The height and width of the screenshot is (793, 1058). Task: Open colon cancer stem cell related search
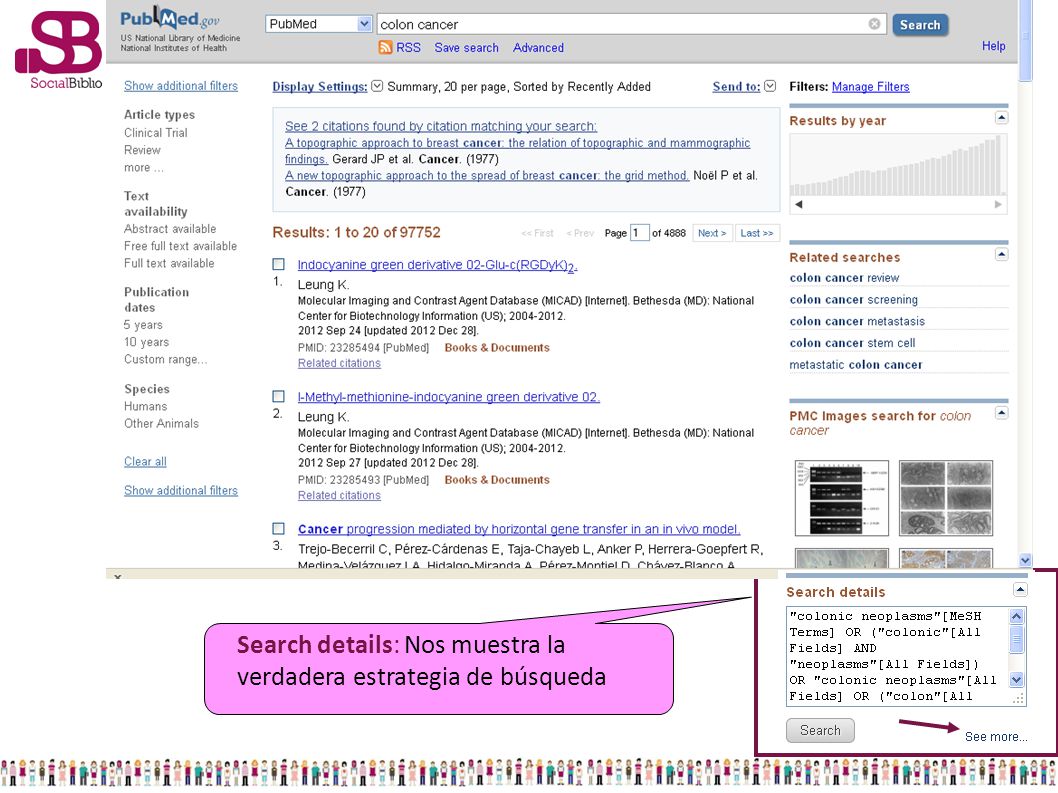click(852, 343)
